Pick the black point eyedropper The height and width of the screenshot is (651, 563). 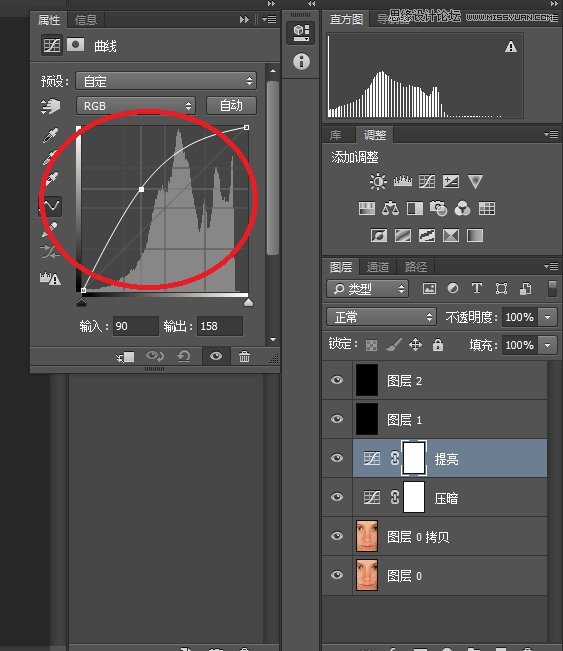tap(51, 135)
